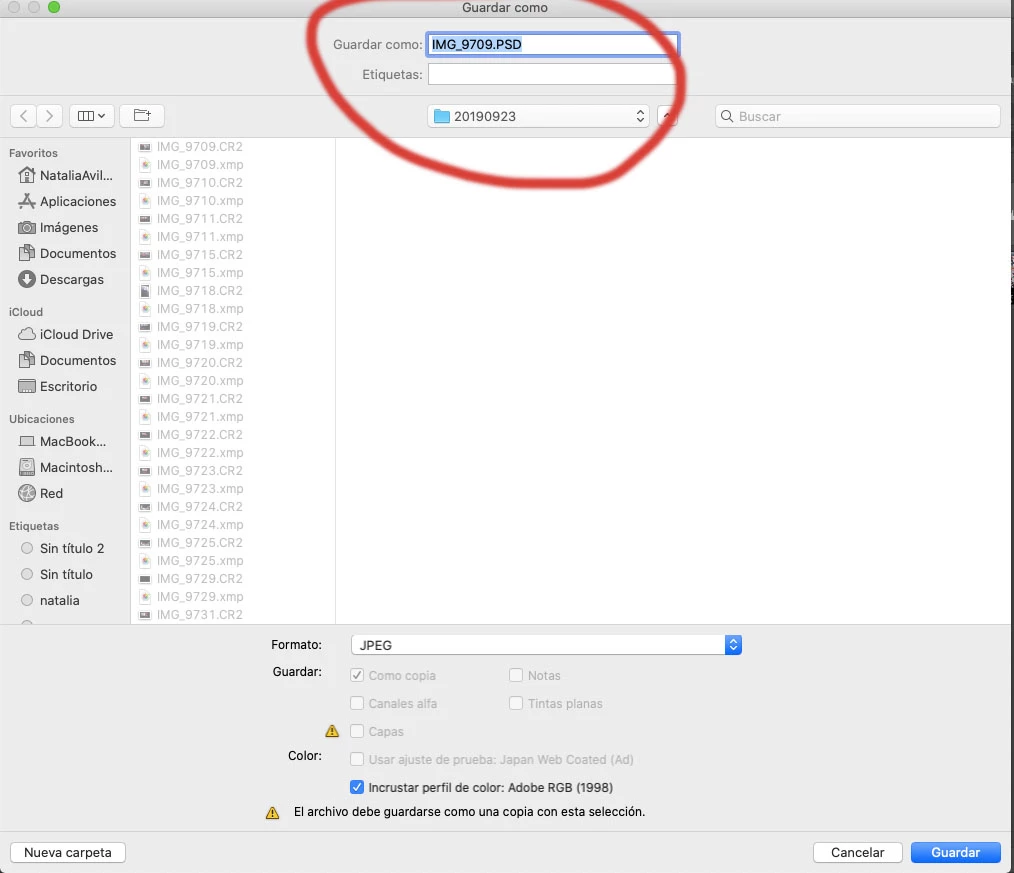Image resolution: width=1014 pixels, height=873 pixels.
Task: Open Macintosh disk location
Action: tap(65, 467)
